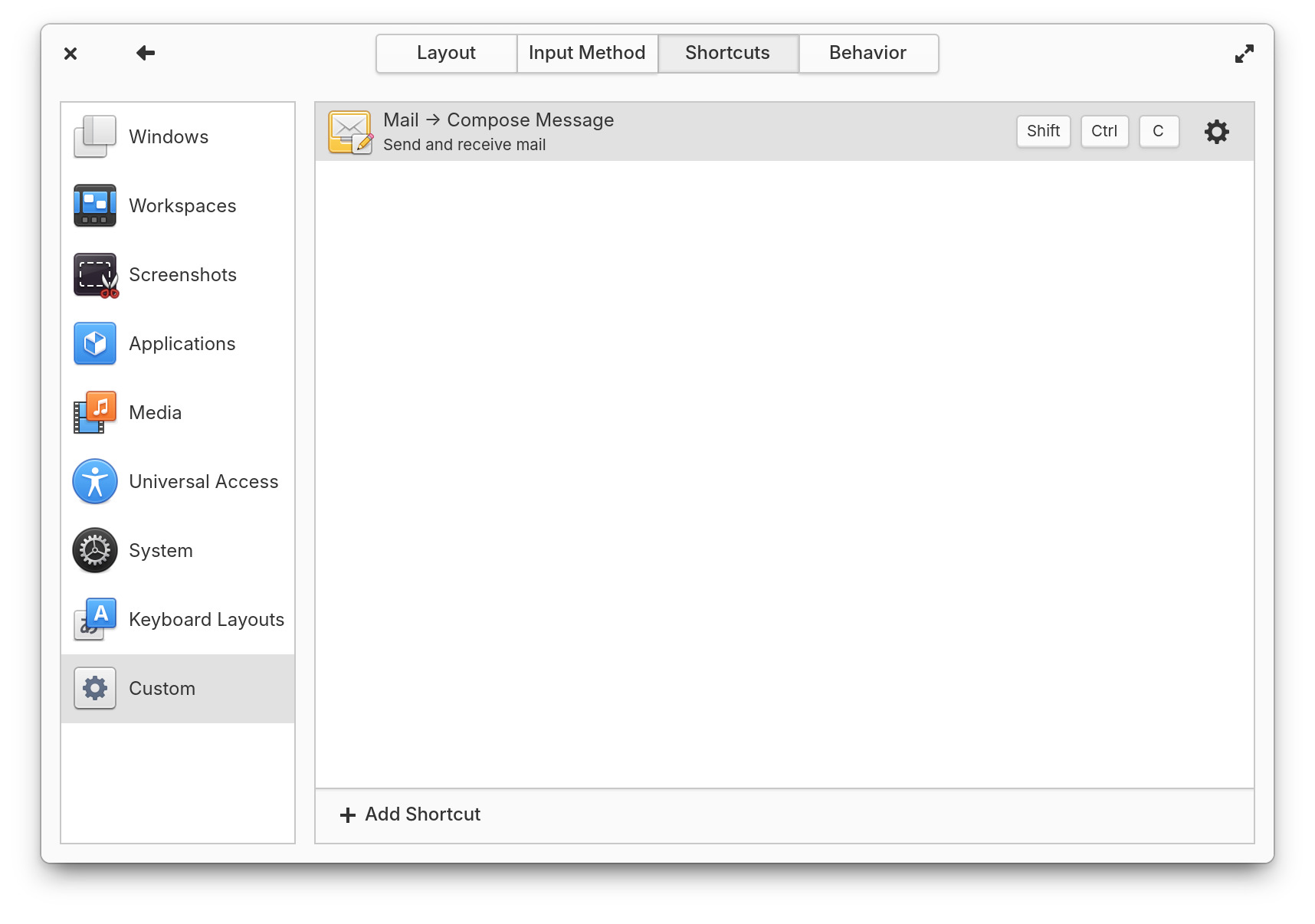This screenshot has height=924, width=1315.
Task: Maximize the window with expand arrows
Action: [x=1244, y=54]
